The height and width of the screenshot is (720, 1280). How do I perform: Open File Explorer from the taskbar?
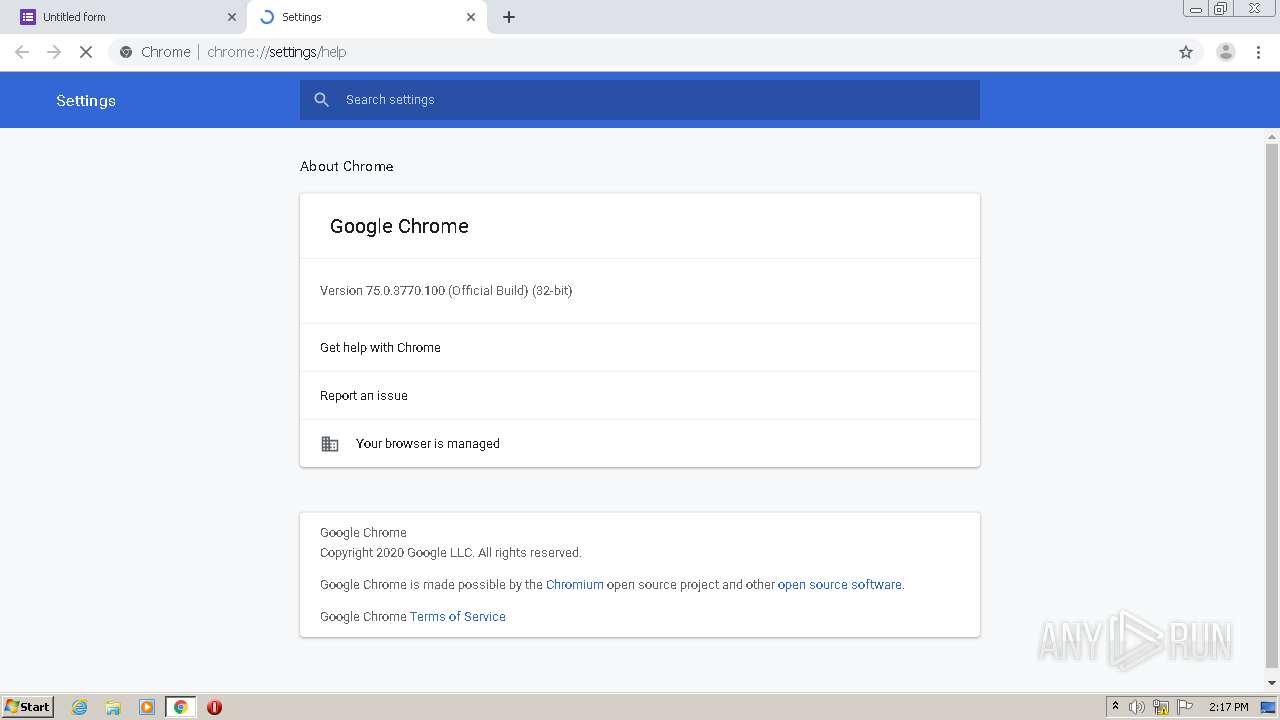click(x=113, y=707)
